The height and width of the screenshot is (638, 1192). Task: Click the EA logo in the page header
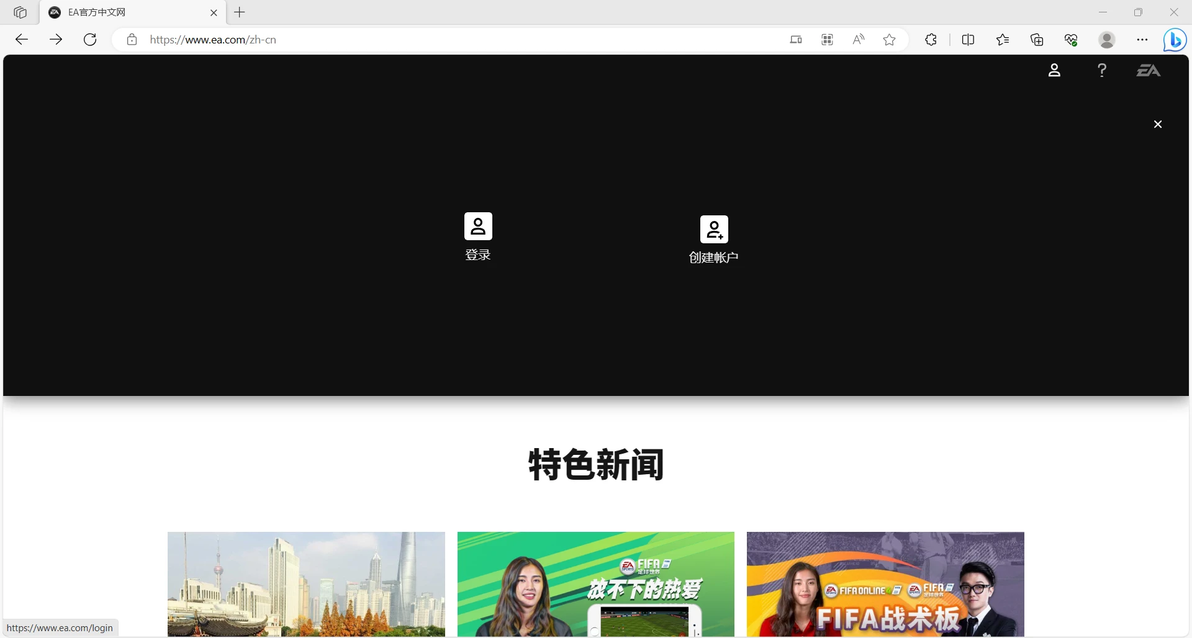(1148, 70)
